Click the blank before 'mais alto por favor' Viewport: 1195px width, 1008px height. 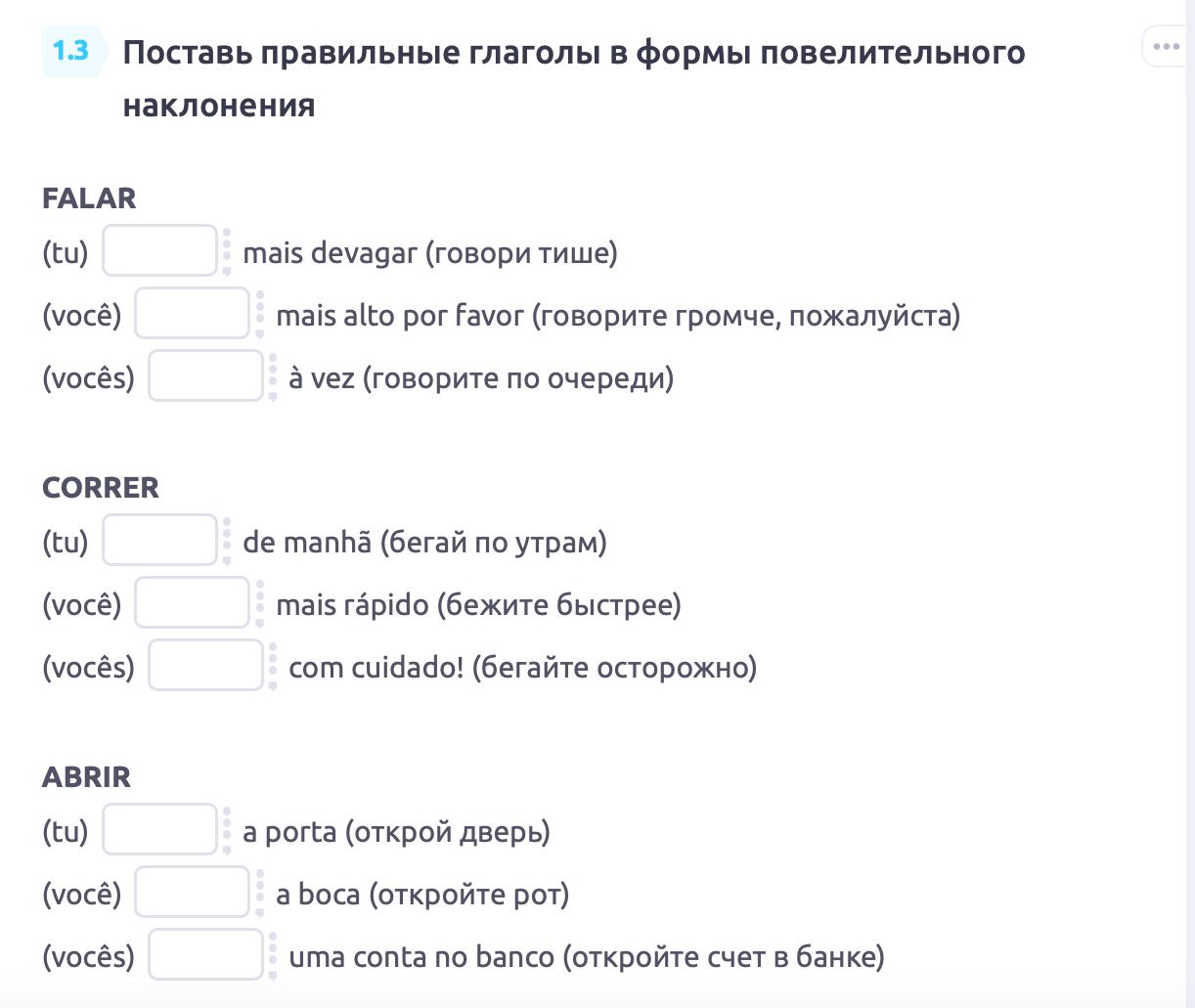(192, 314)
